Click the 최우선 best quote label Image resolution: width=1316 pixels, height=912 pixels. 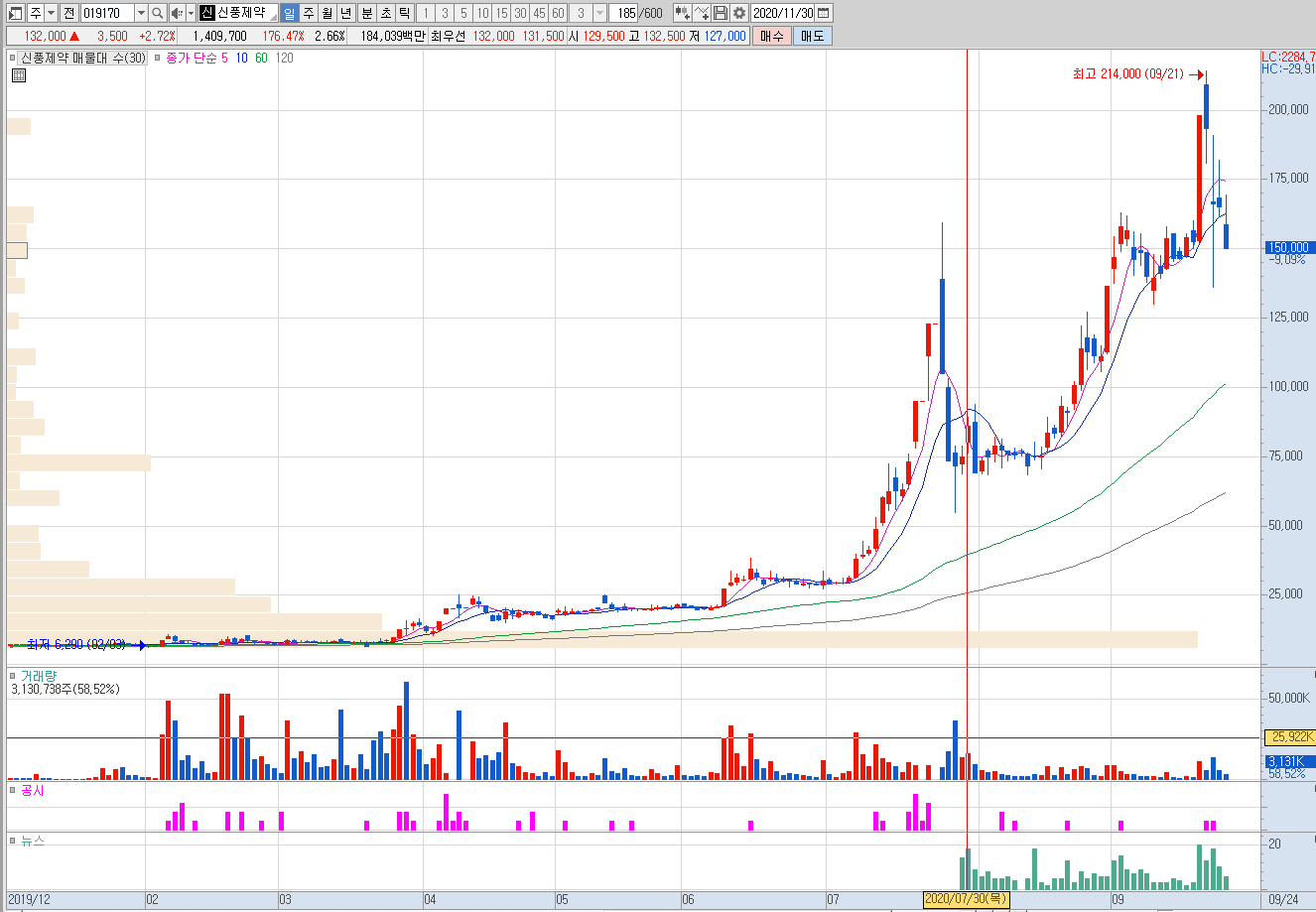click(448, 36)
